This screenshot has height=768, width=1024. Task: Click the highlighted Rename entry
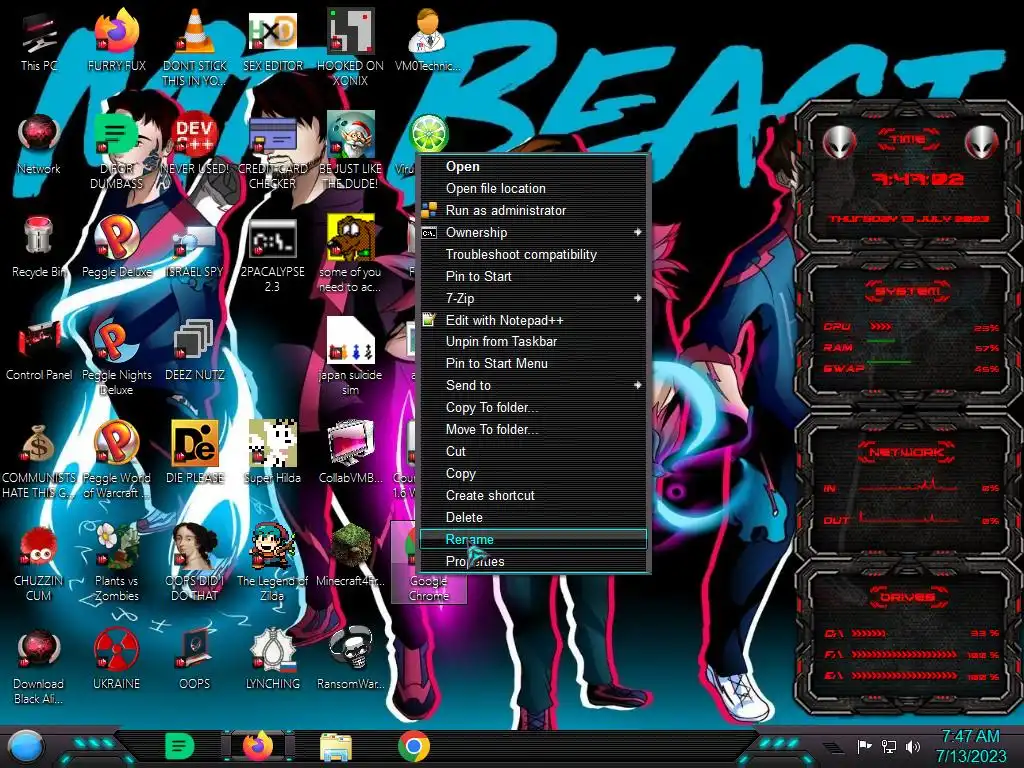click(534, 539)
